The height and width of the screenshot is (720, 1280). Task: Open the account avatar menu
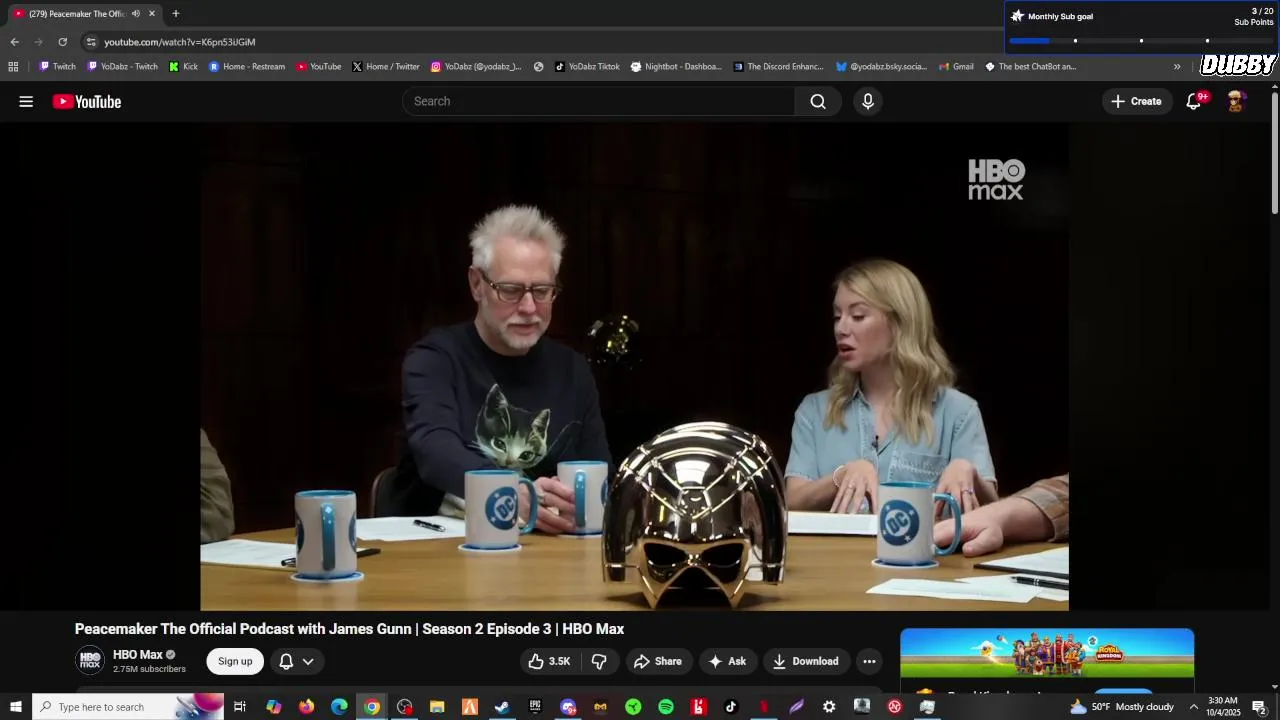coord(1236,101)
